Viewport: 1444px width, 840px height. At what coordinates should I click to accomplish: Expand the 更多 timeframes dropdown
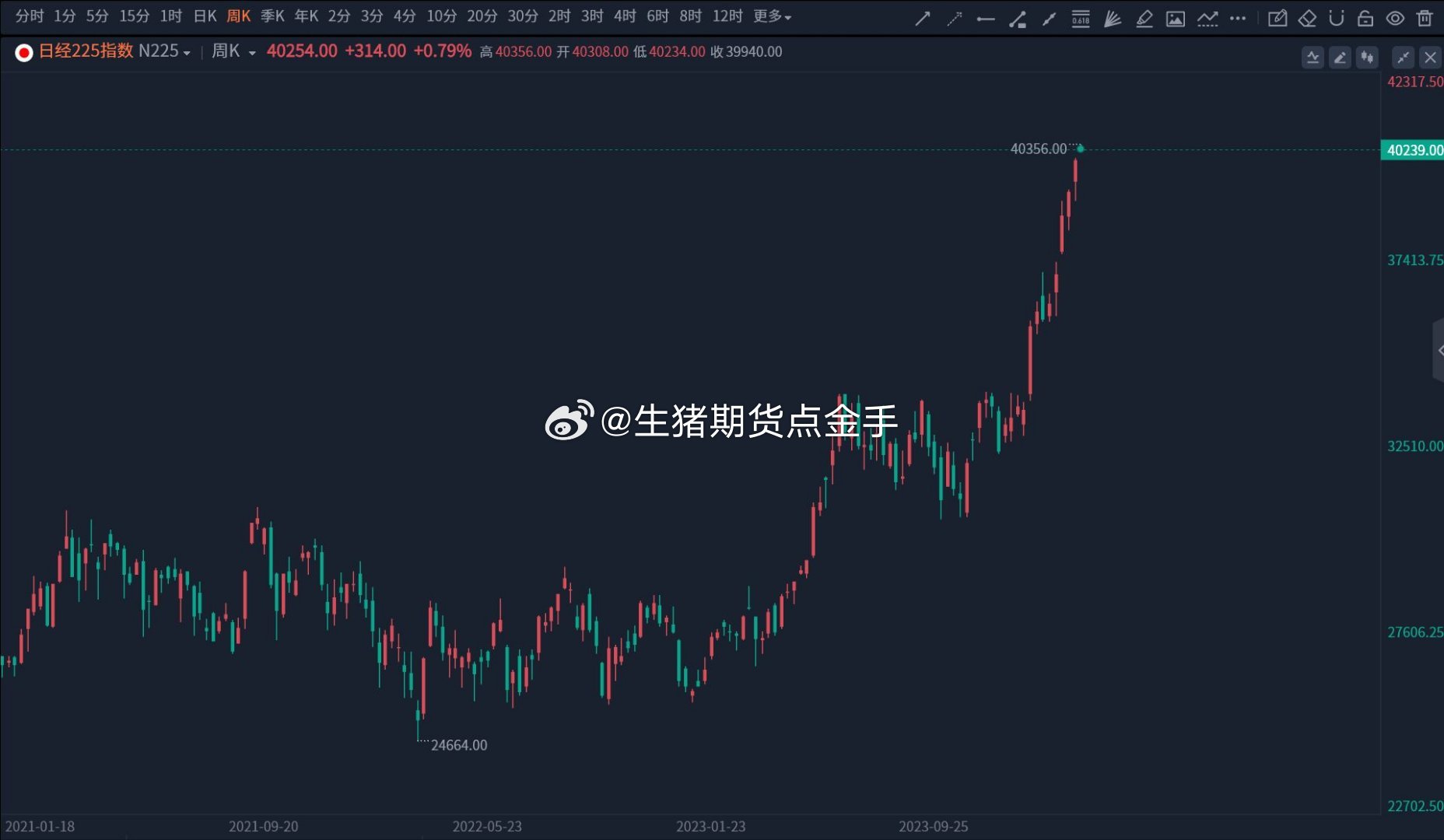click(772, 16)
